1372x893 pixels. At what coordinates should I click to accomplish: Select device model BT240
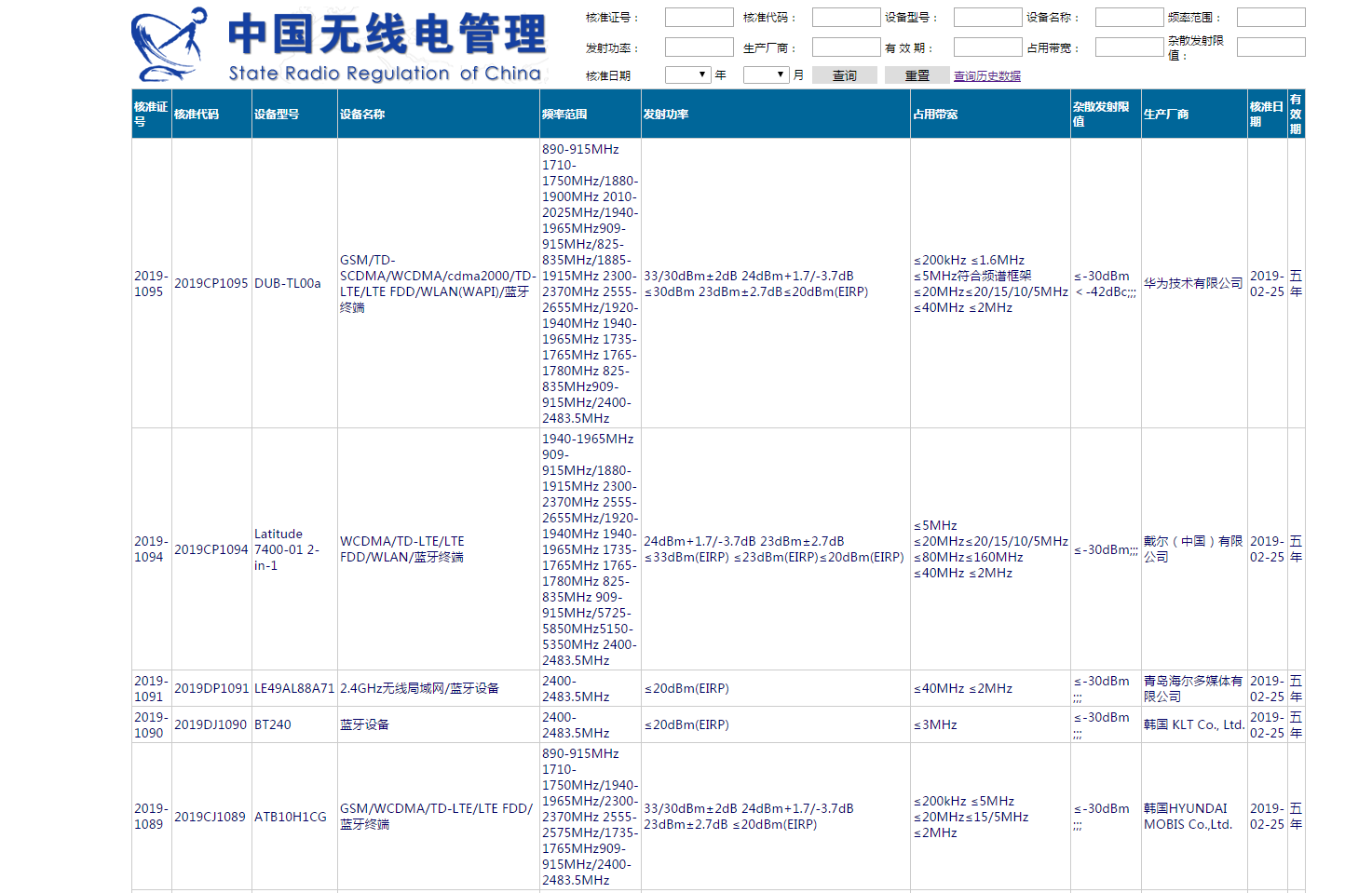273,724
